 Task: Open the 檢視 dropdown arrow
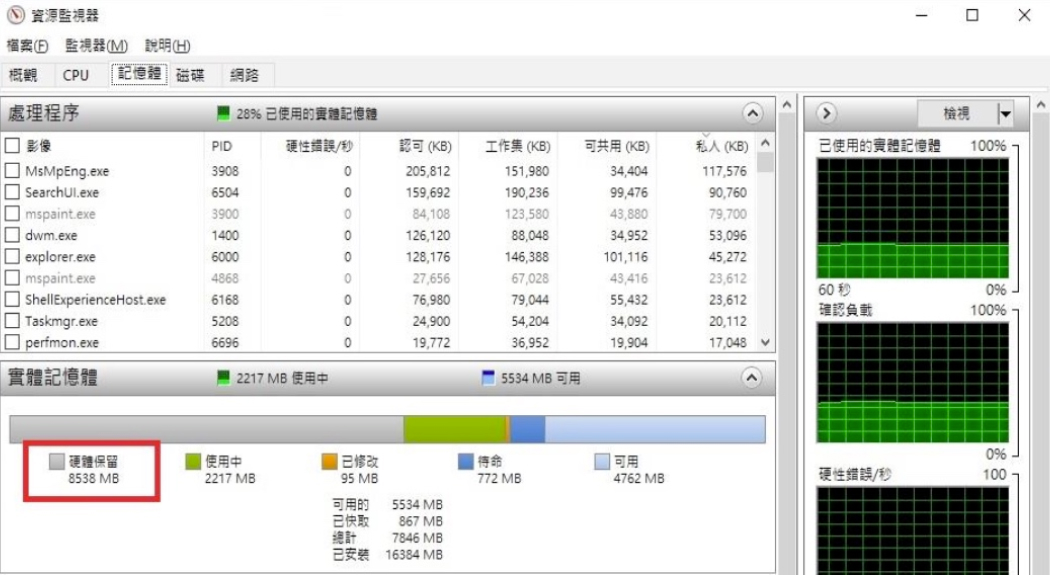[1005, 114]
